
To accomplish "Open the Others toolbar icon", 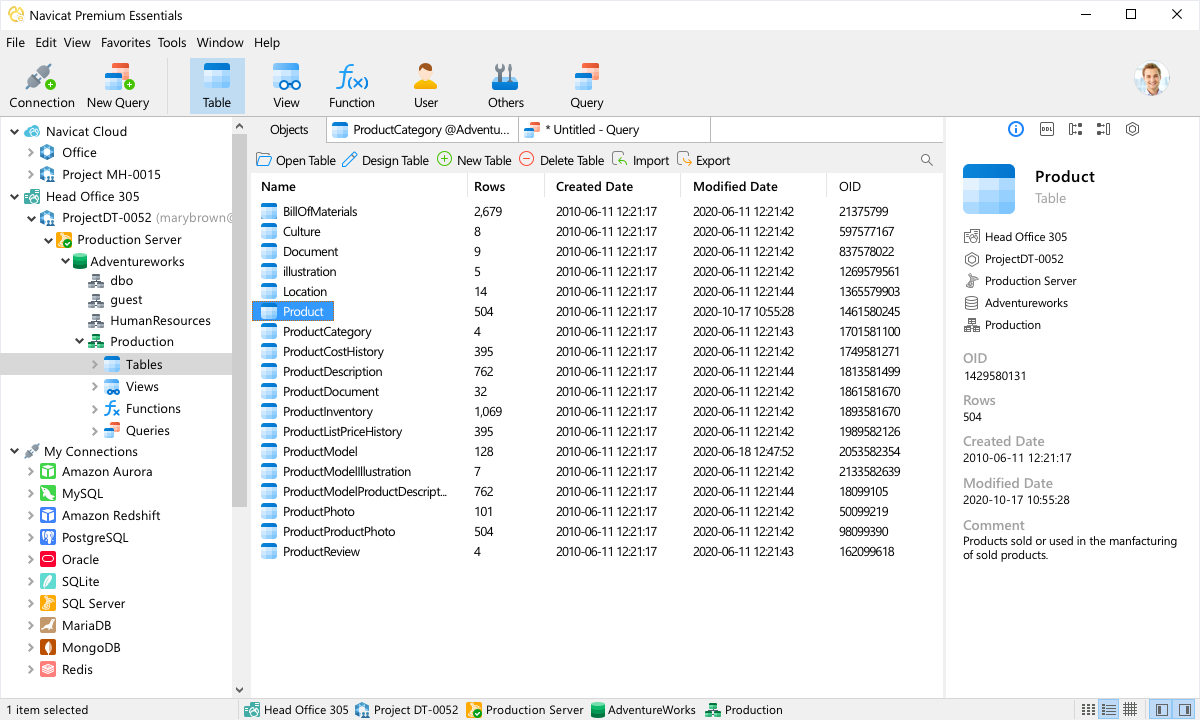I will [506, 86].
